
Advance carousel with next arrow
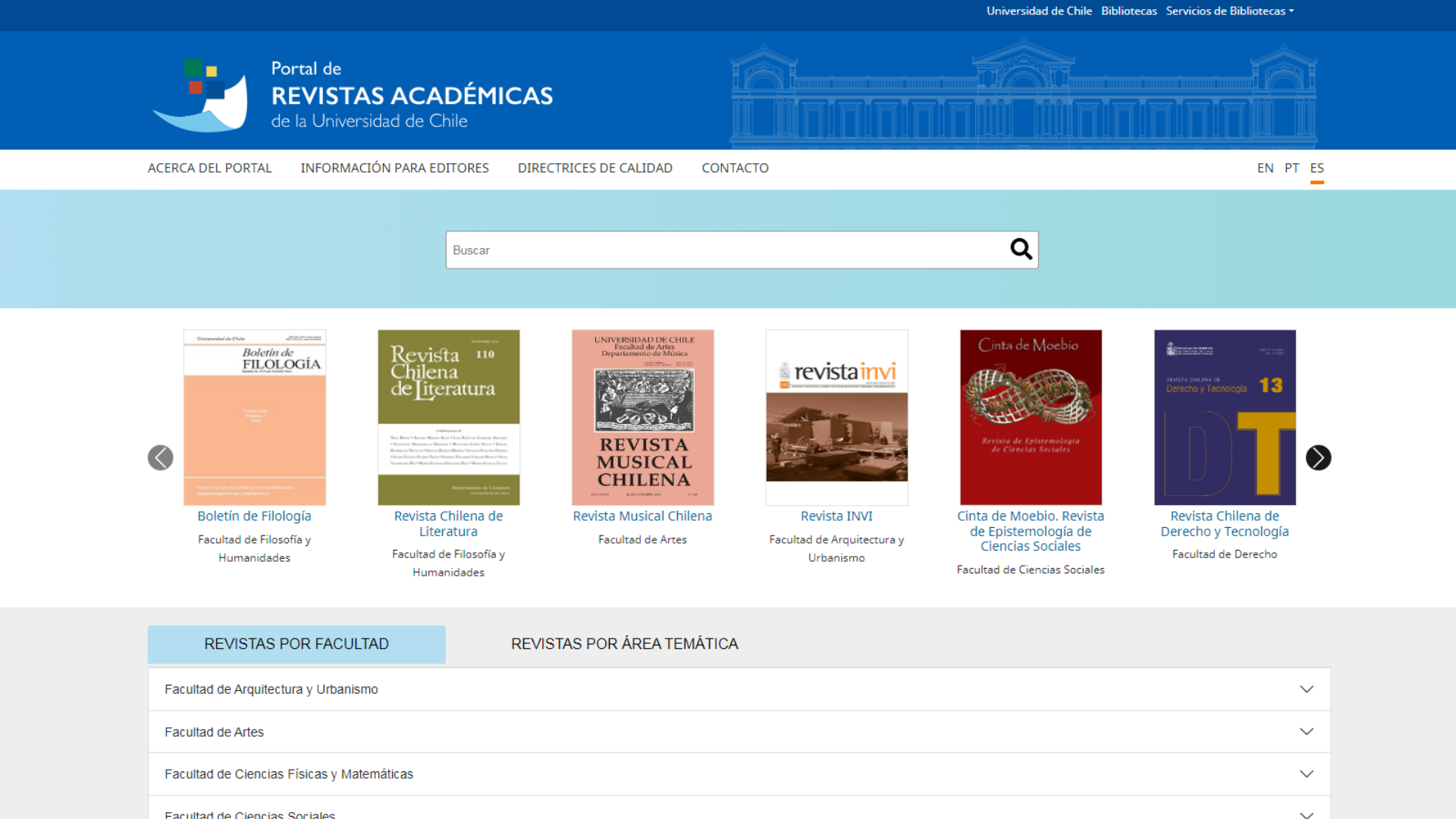tap(1318, 457)
